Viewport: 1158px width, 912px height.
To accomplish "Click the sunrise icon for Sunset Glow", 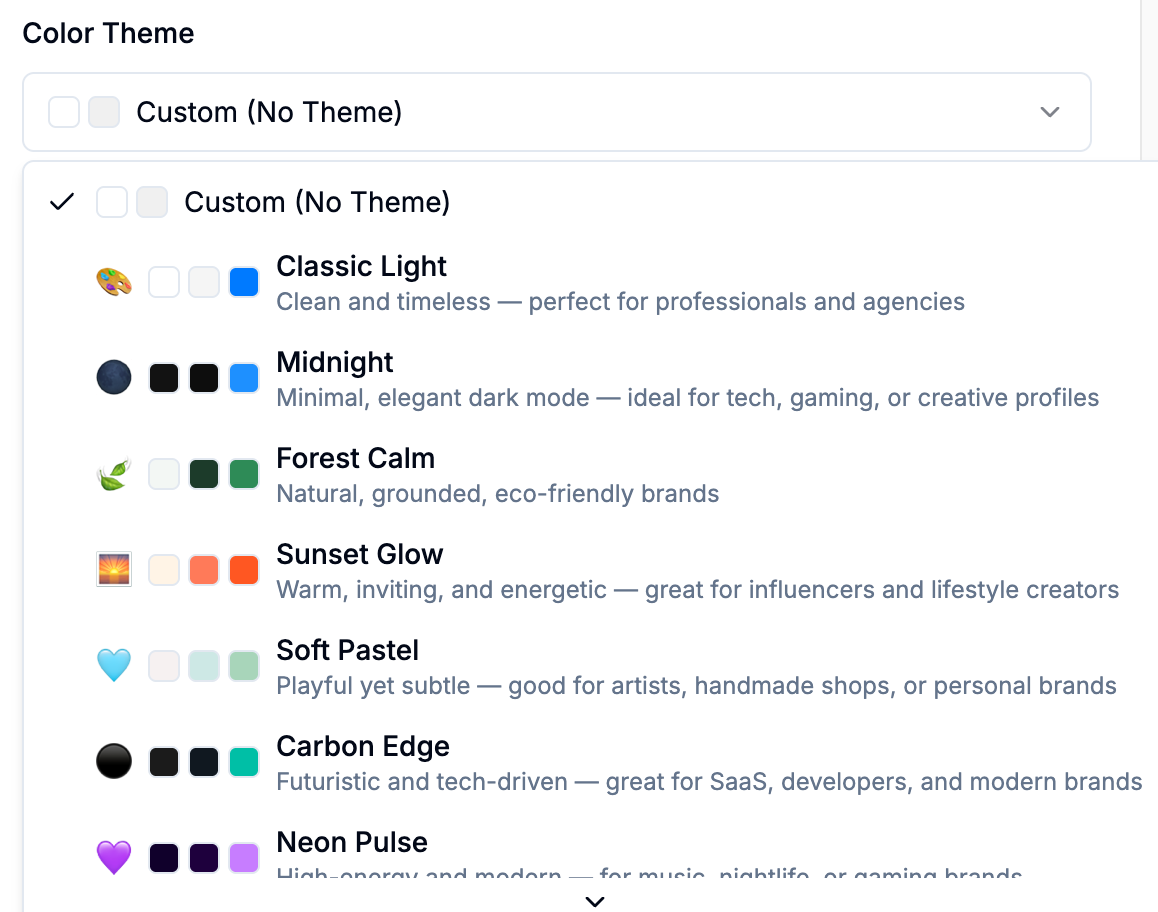I will (114, 570).
